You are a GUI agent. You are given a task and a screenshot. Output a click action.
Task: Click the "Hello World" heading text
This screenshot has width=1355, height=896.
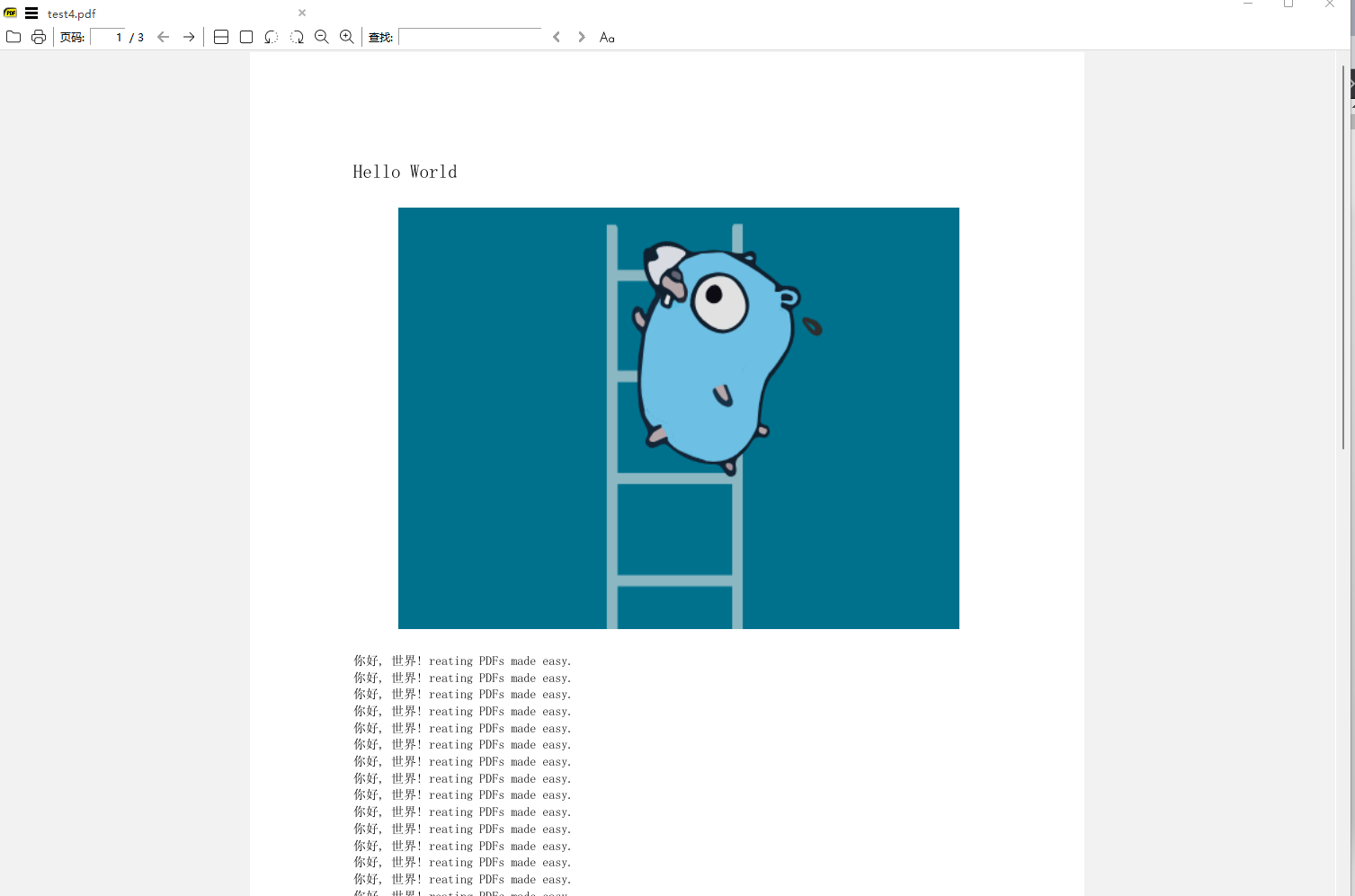click(405, 172)
